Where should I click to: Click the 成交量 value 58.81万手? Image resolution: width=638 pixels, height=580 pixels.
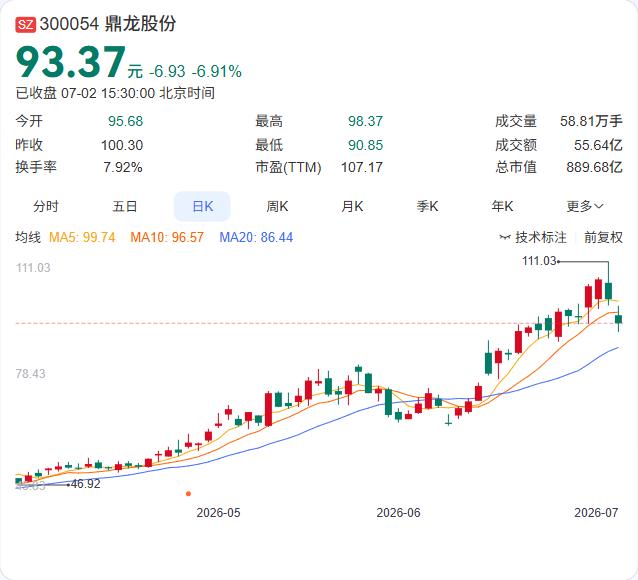coord(591,121)
